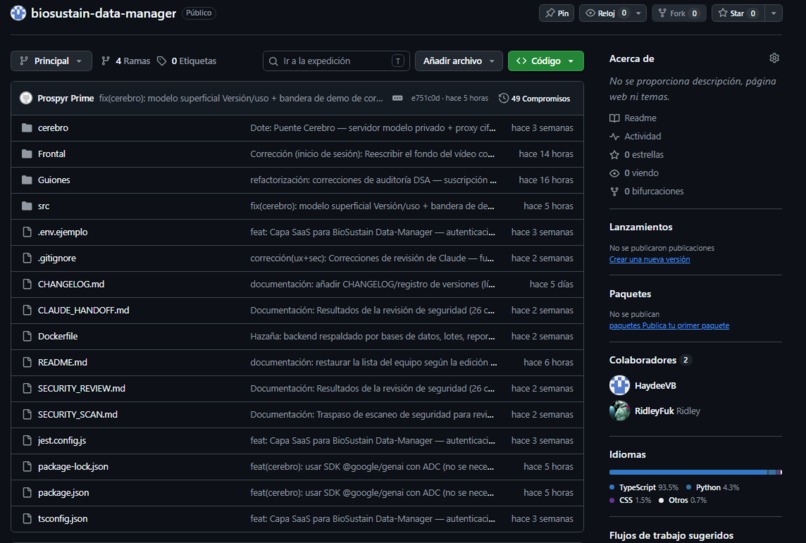The width and height of the screenshot is (806, 543).
Task: Click the magnifier icon in file search
Action: 273,61
